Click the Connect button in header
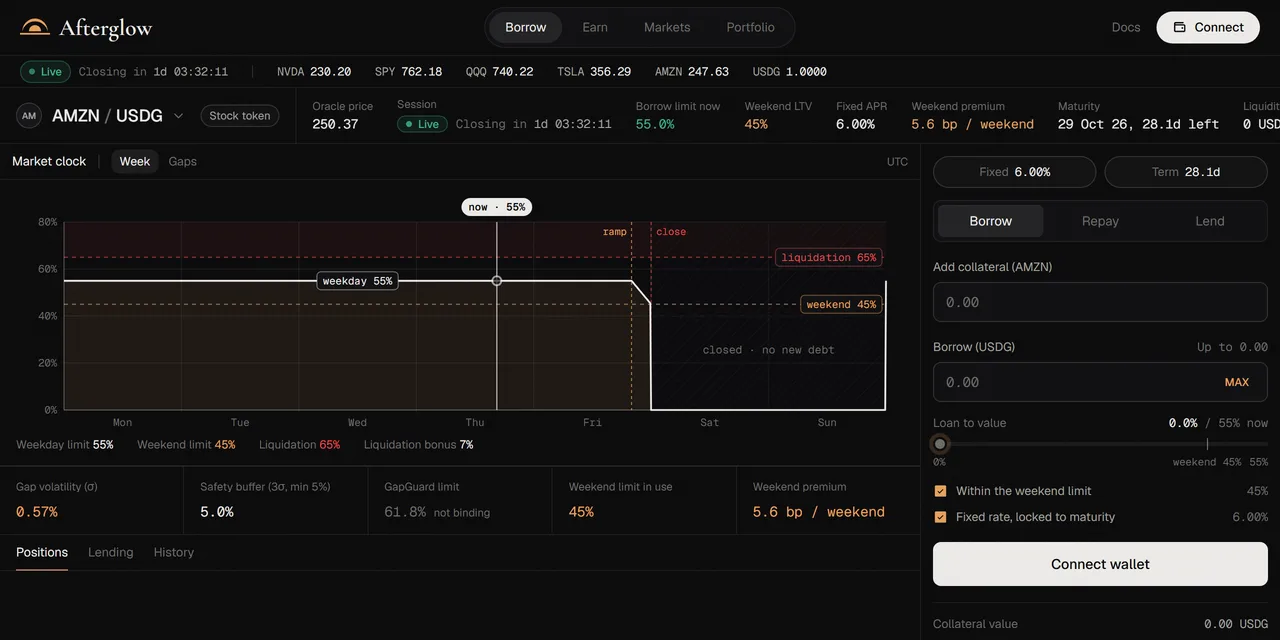The image size is (1280, 640). click(x=1208, y=27)
